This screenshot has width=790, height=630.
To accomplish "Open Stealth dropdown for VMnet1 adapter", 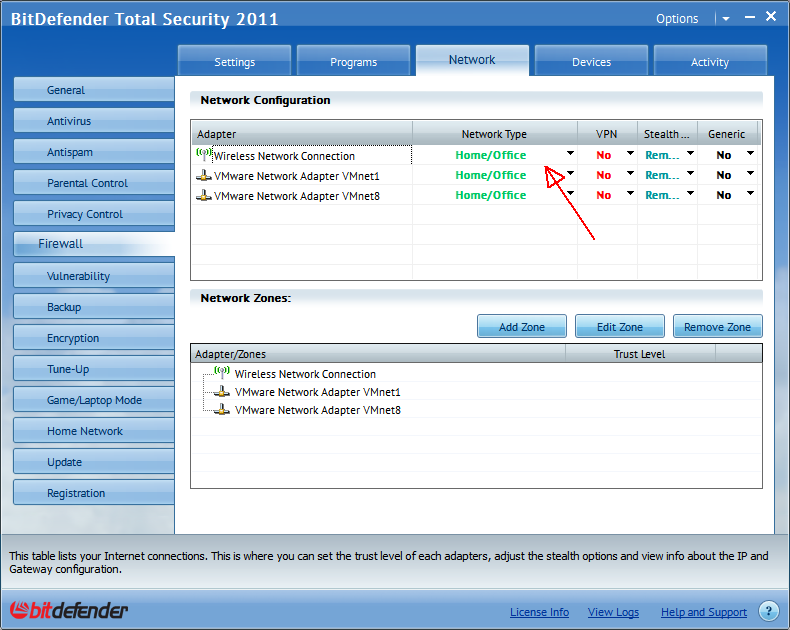I will [690, 173].
